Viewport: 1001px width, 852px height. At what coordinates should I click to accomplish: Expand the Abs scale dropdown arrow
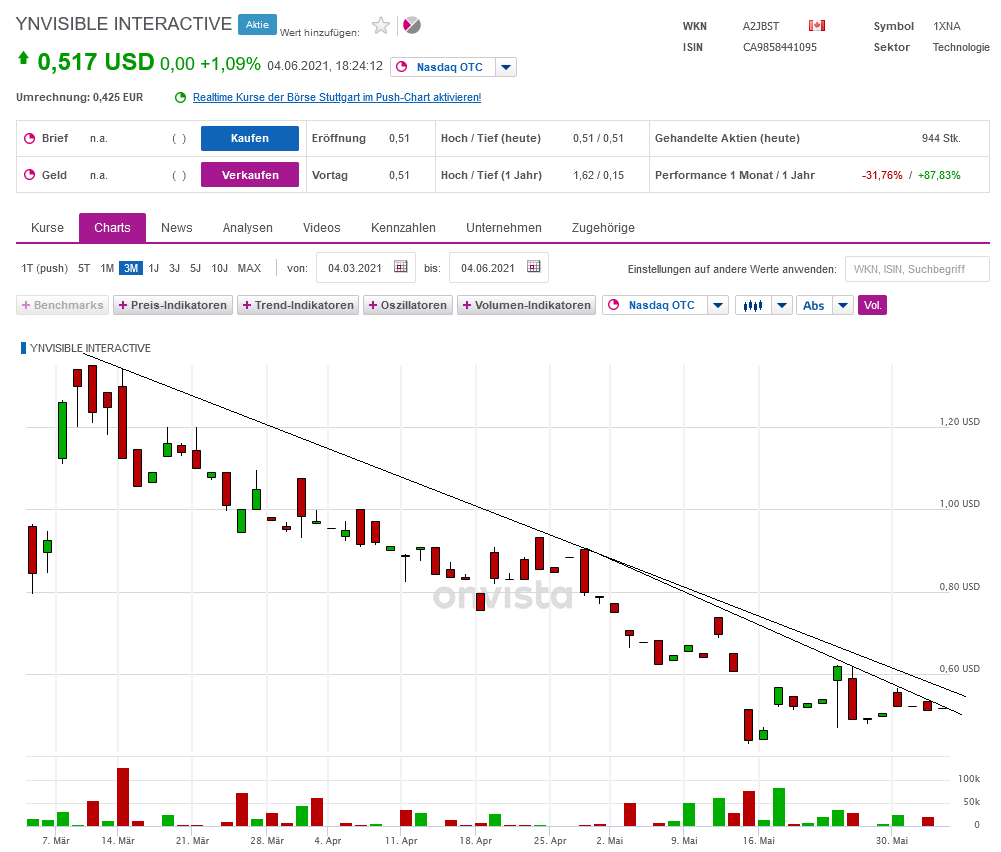coord(843,306)
